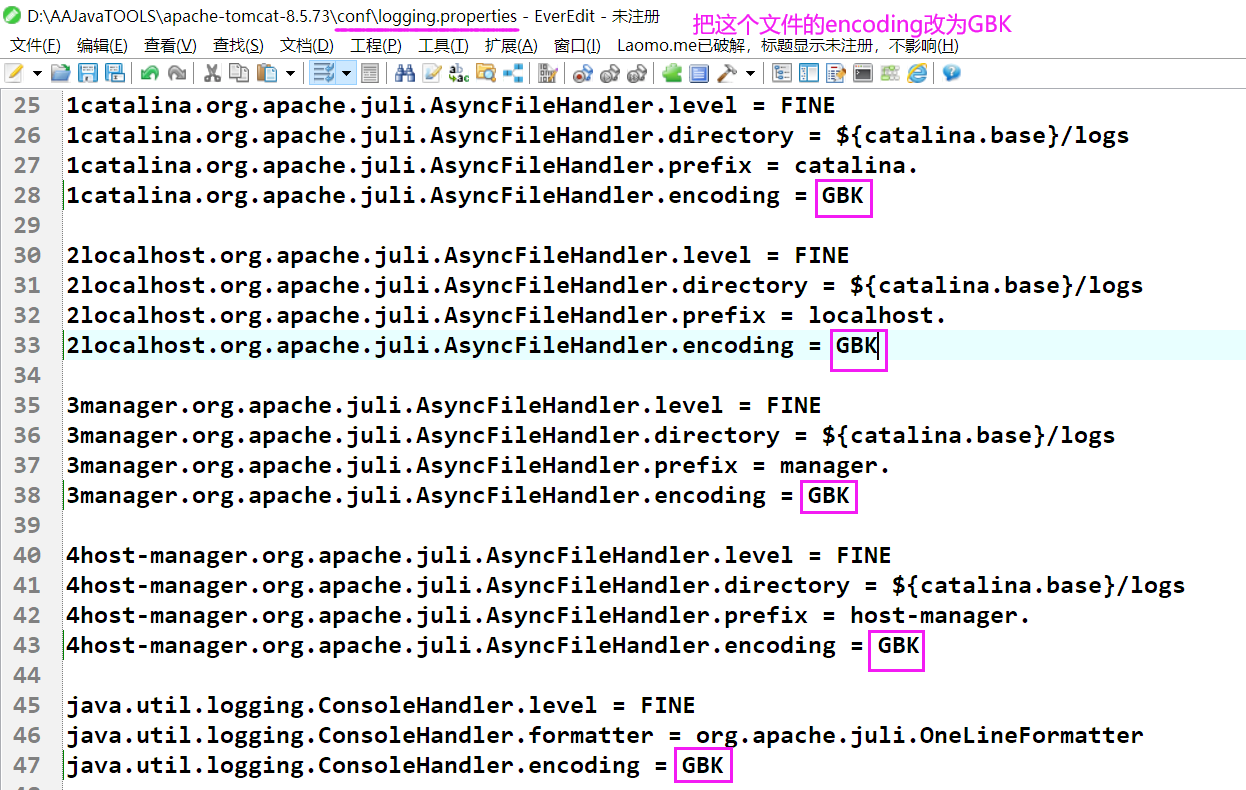Open Replace with the ab-ac icon
The width and height of the screenshot is (1246, 790).
[459, 73]
